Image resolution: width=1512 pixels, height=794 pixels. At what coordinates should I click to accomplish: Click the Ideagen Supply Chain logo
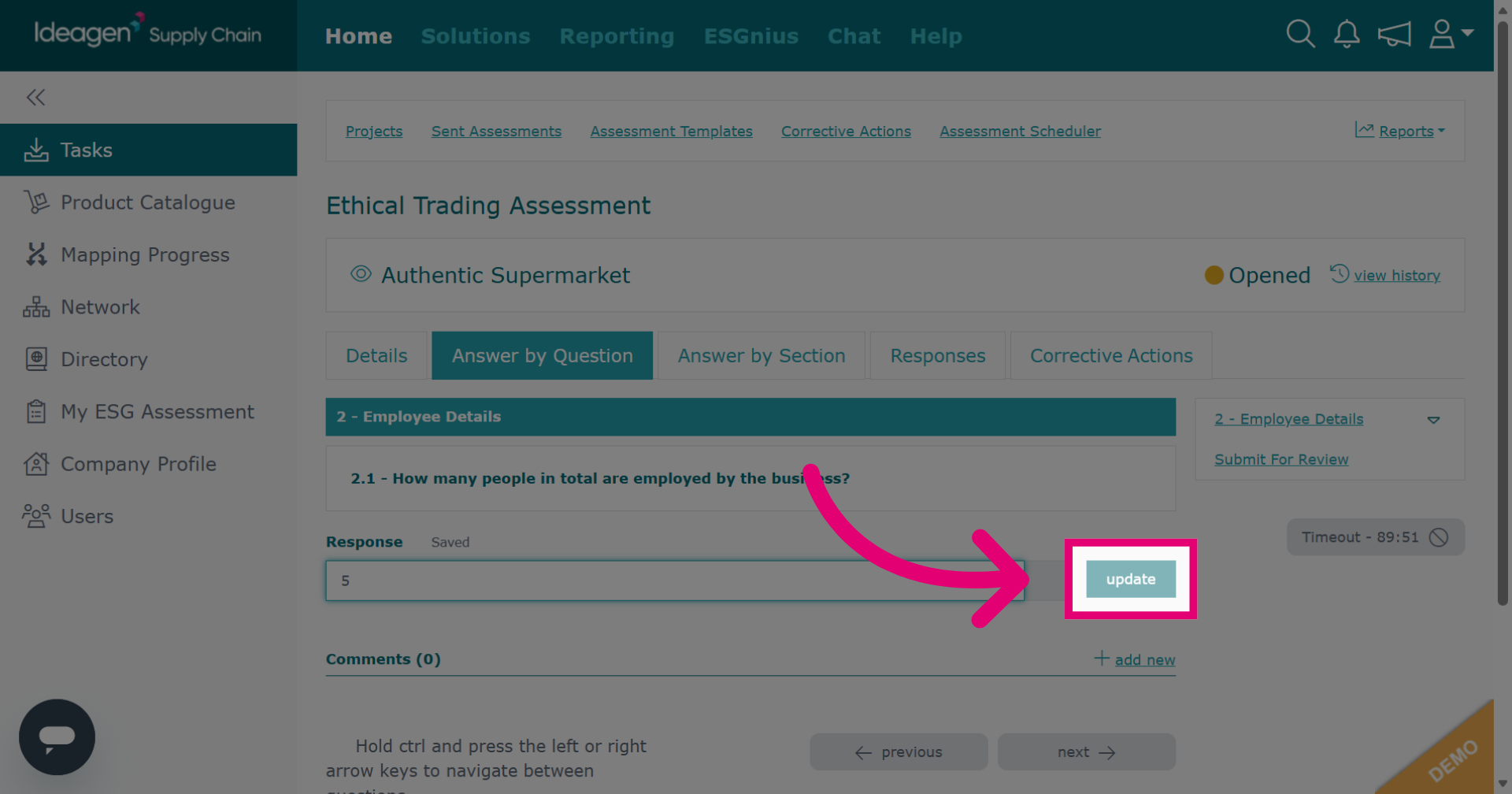[148, 32]
